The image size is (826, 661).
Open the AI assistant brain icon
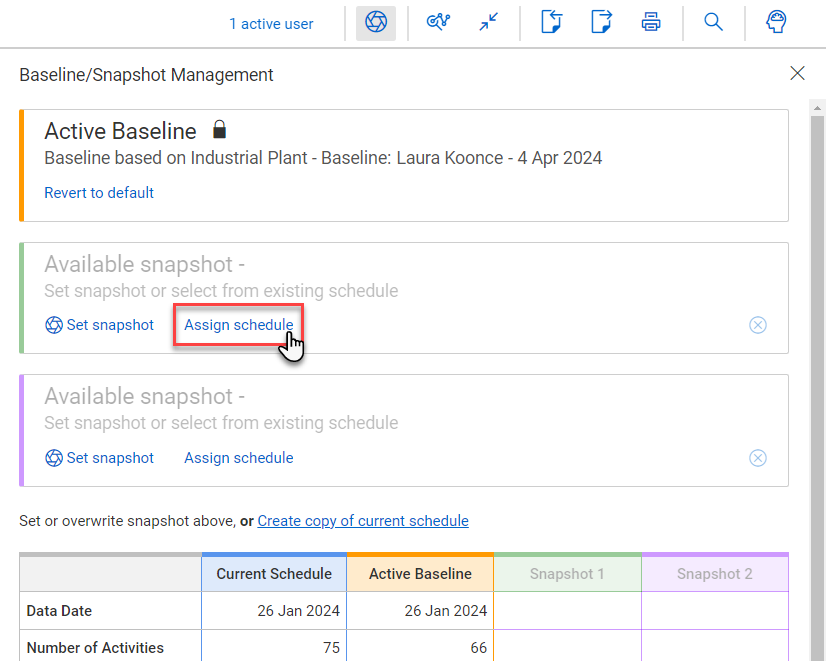click(x=776, y=21)
